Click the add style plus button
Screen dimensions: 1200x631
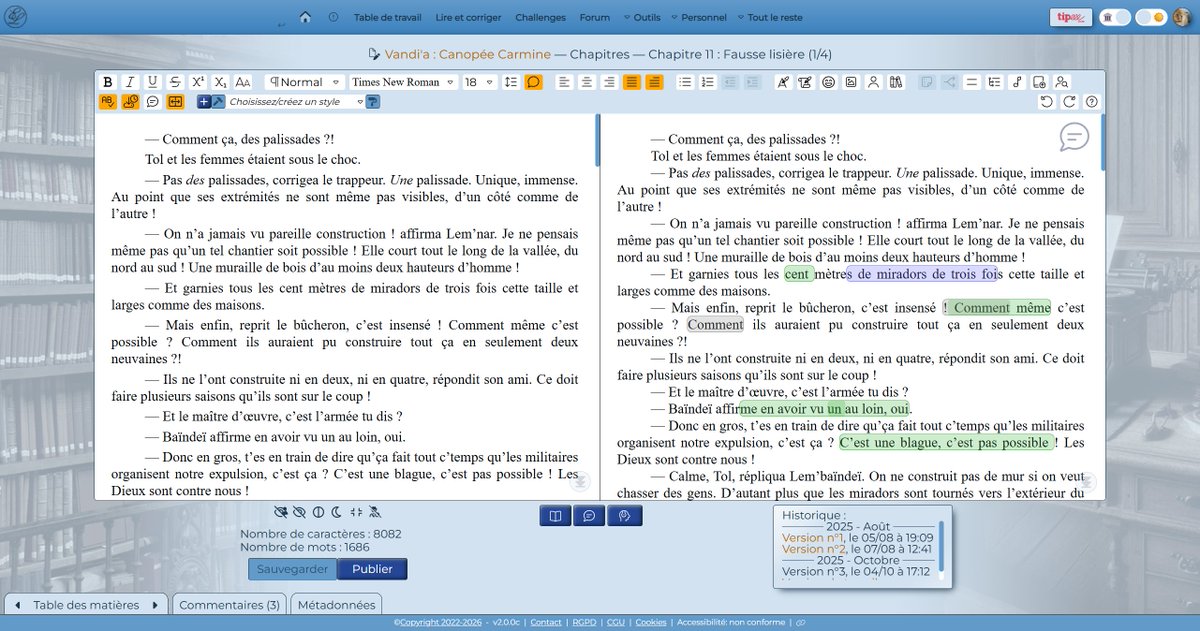tap(204, 101)
